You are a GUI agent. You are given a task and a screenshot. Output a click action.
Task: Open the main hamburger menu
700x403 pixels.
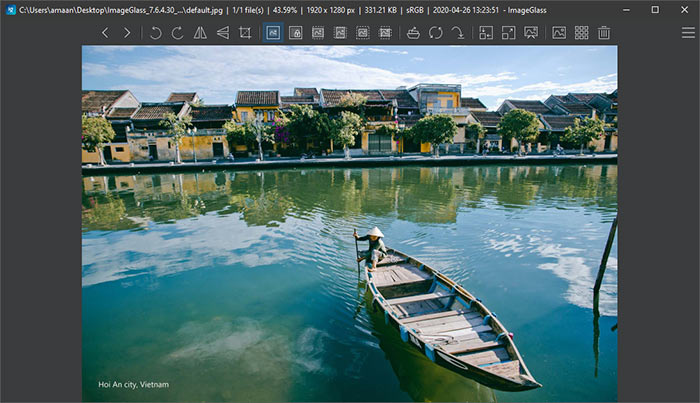688,33
